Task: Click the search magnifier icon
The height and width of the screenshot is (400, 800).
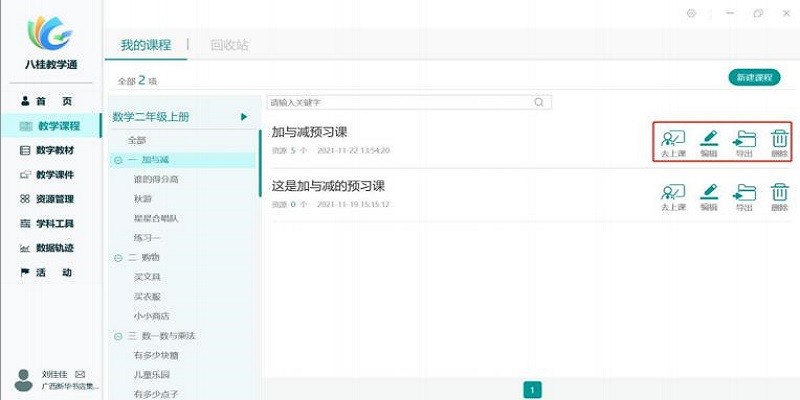Action: [x=540, y=102]
